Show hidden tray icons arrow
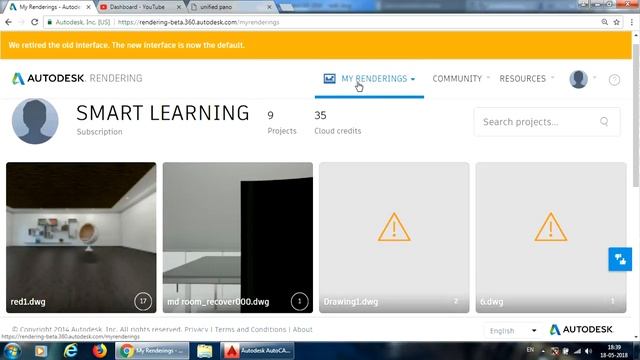The width and height of the screenshot is (640, 360). click(x=543, y=351)
